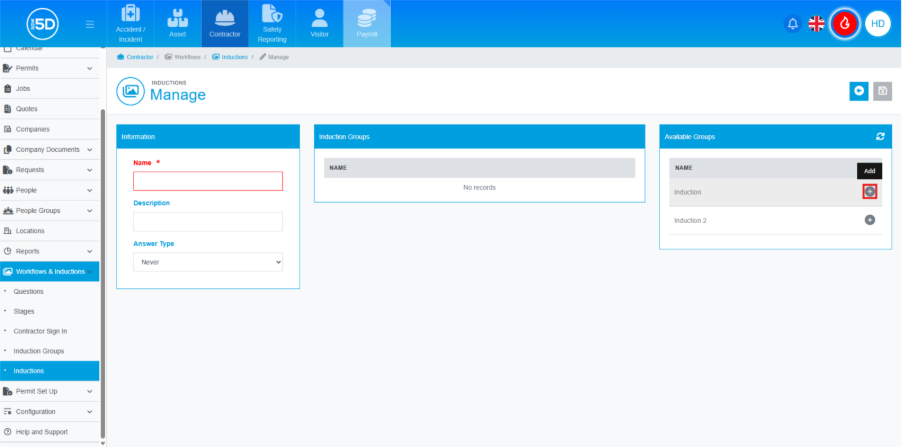Open the Visitor module tab
Image resolution: width=903 pixels, height=447 pixels.
pyautogui.click(x=319, y=24)
